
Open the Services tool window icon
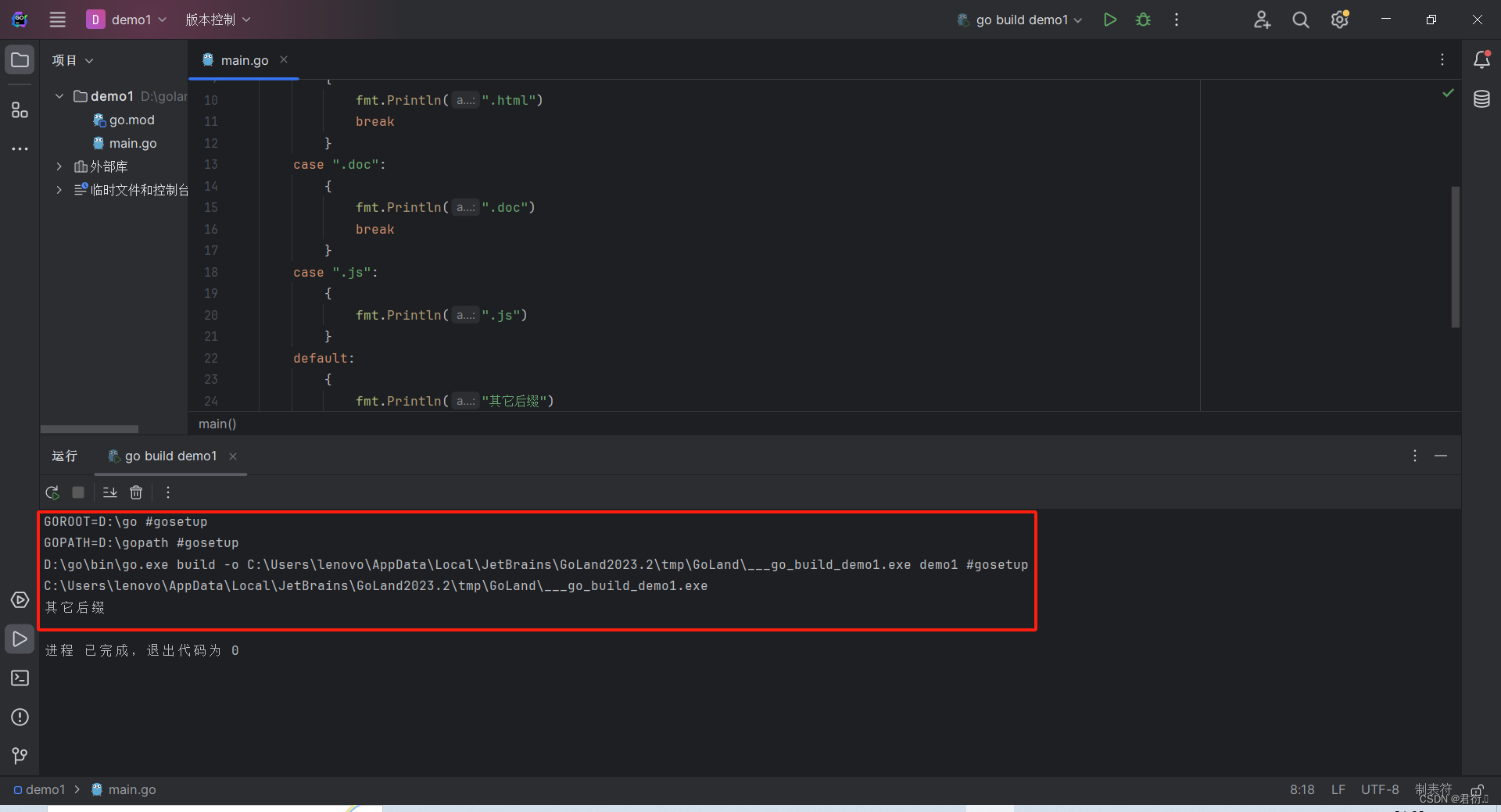click(x=20, y=600)
